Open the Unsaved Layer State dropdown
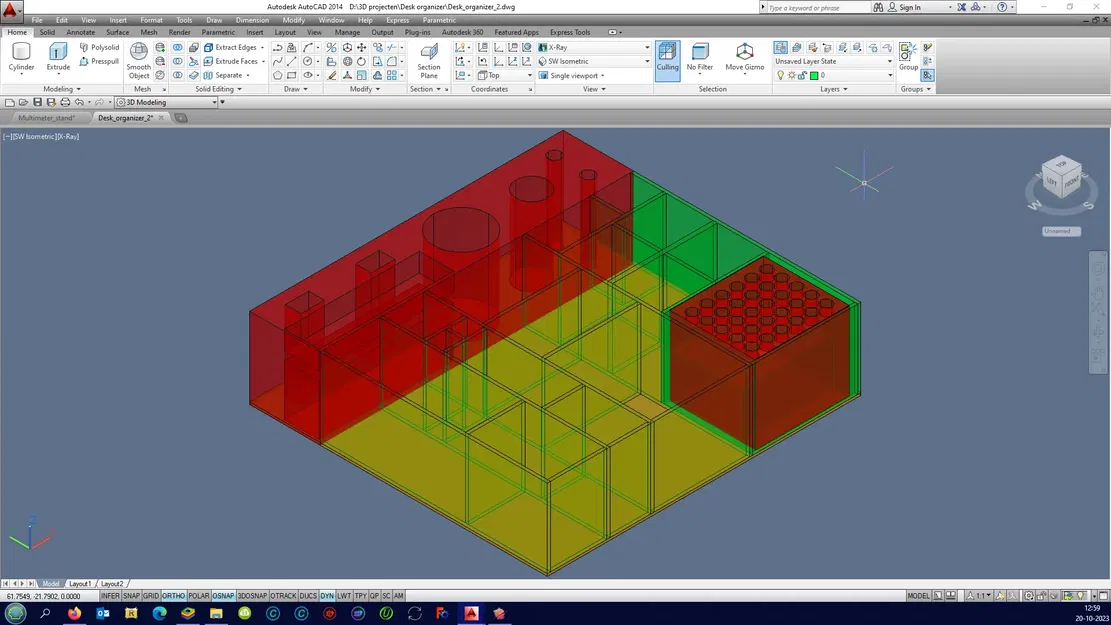 point(833,62)
